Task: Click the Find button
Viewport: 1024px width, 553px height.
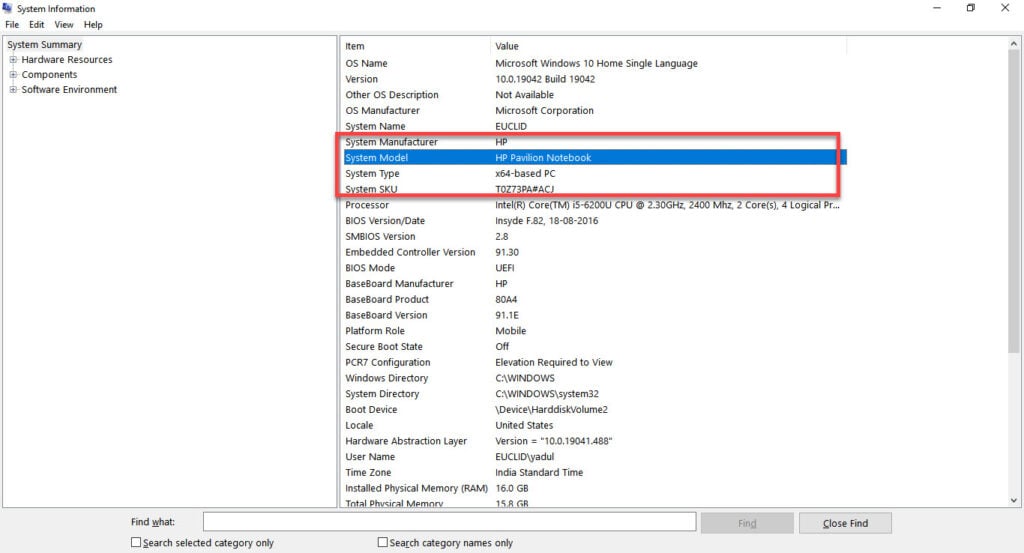Action: (747, 523)
